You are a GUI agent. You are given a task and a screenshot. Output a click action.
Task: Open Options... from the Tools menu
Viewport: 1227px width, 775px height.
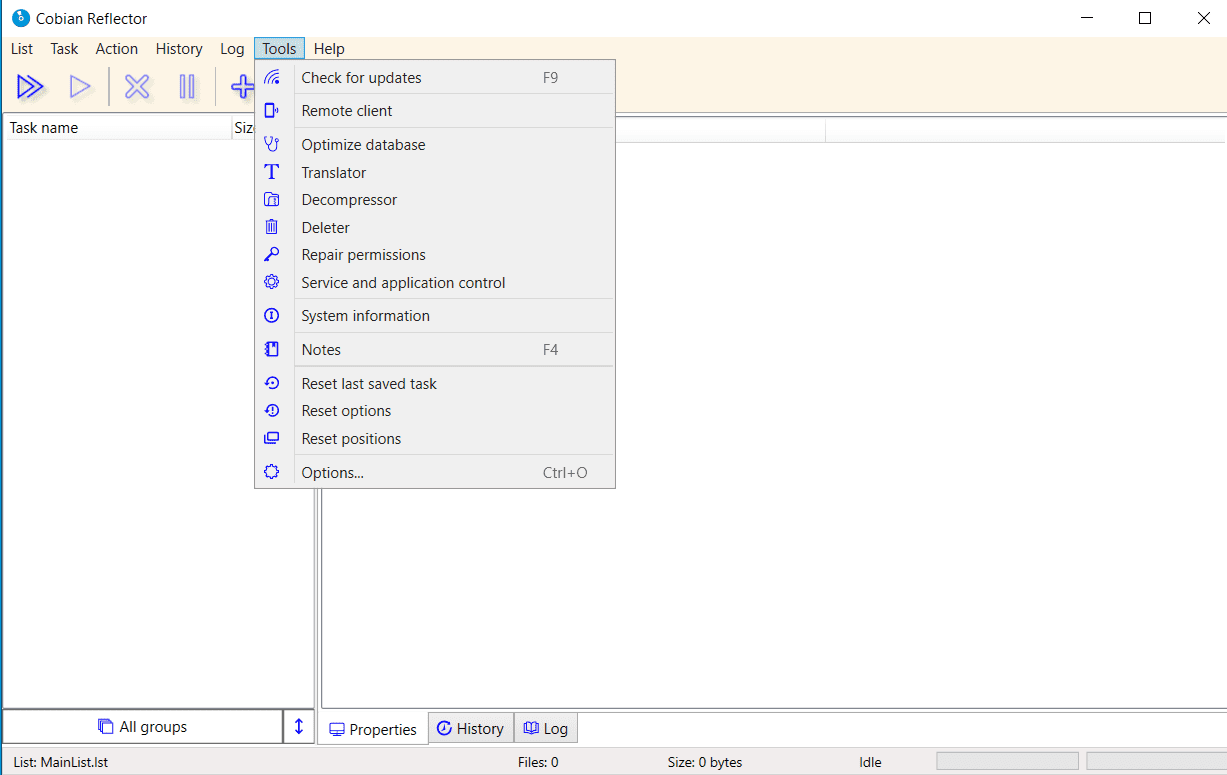pos(332,473)
